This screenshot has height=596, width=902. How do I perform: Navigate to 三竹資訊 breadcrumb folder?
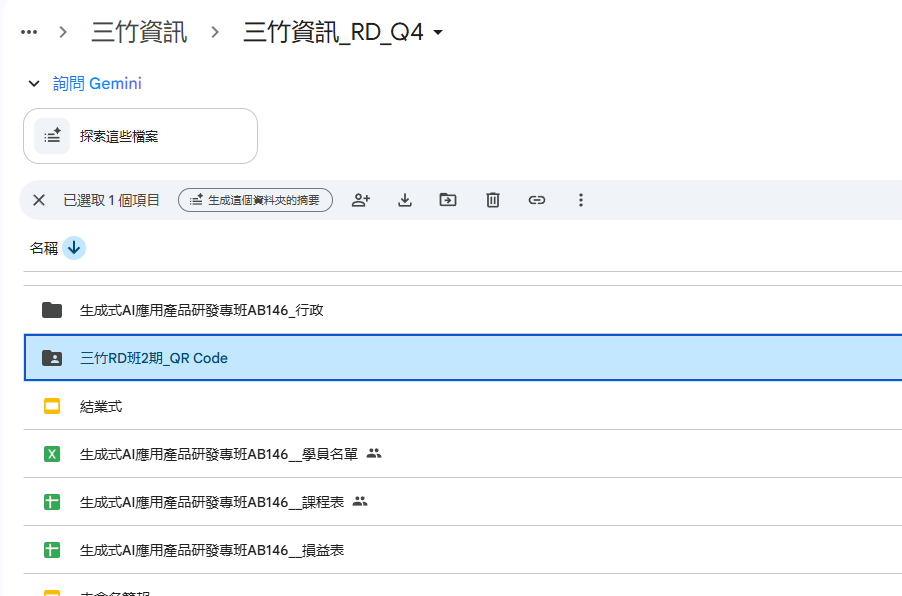coord(139,33)
